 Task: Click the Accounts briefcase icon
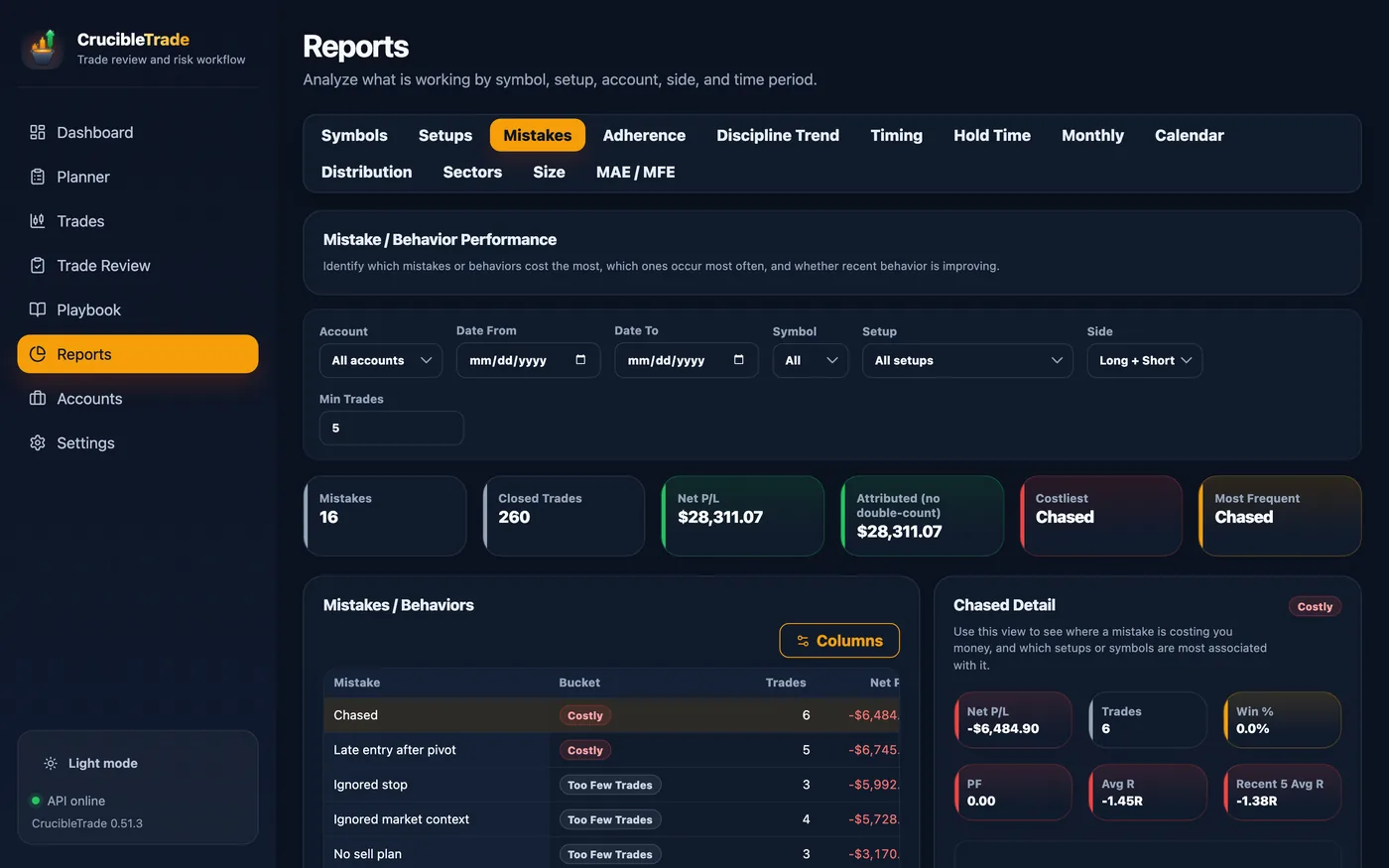[x=38, y=398]
